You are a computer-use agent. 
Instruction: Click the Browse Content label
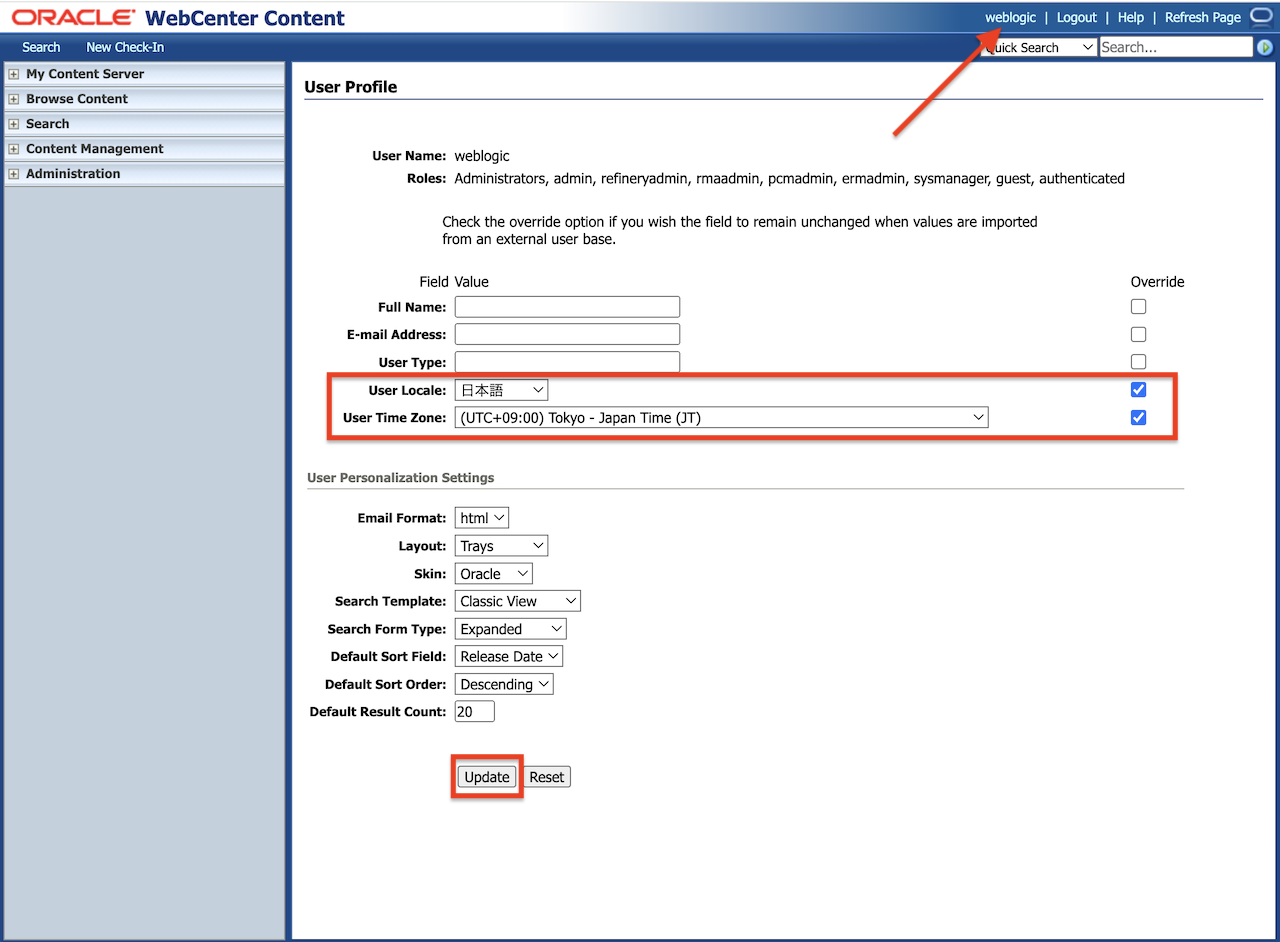pyautogui.click(x=77, y=99)
